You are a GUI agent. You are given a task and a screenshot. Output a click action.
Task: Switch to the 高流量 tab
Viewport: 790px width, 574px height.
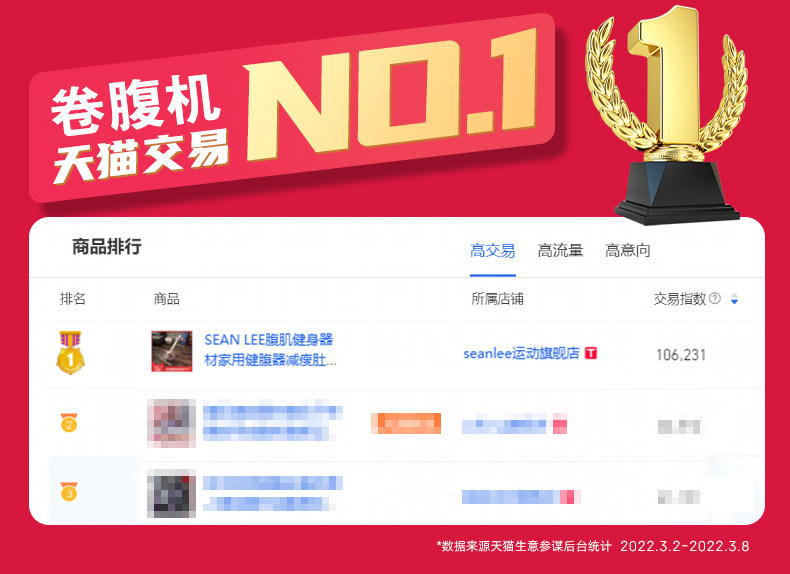point(560,250)
